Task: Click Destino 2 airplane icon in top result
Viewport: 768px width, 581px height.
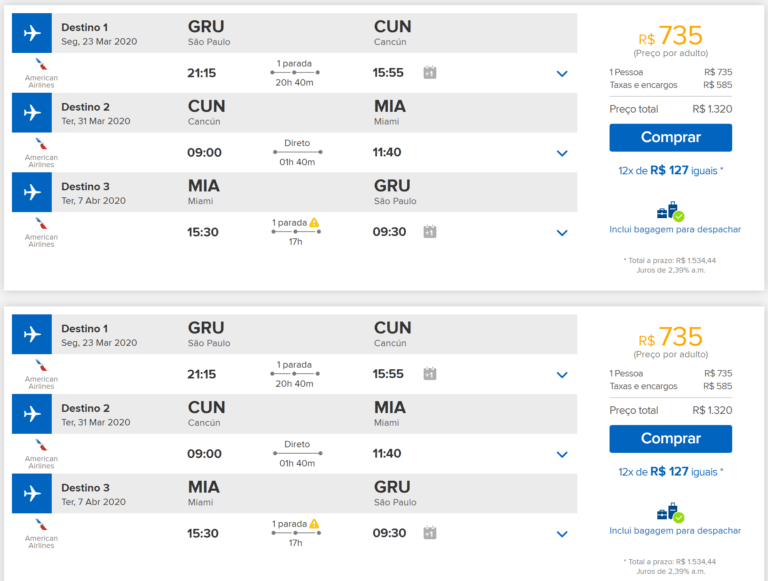Action: coord(31,113)
